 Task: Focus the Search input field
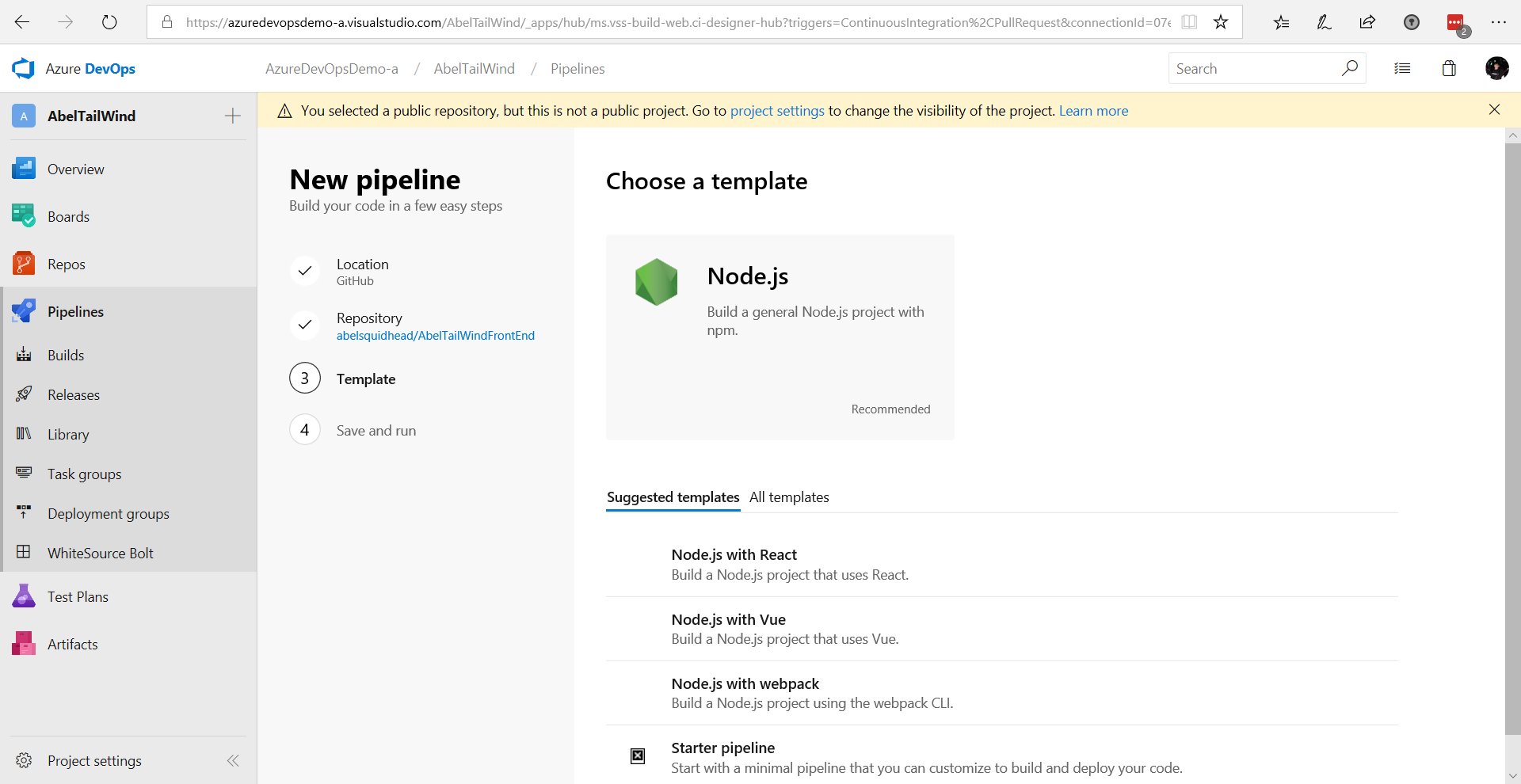pos(1256,69)
